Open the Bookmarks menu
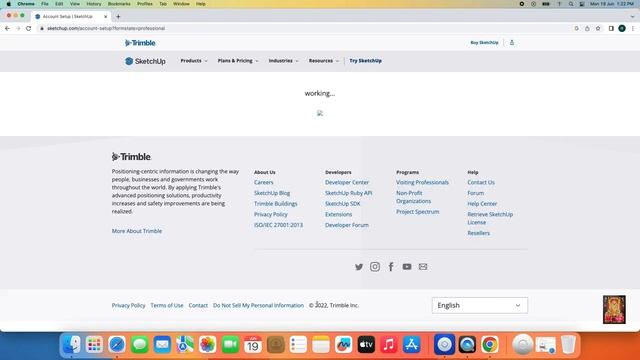This screenshot has height=360, width=640. coord(119,4)
